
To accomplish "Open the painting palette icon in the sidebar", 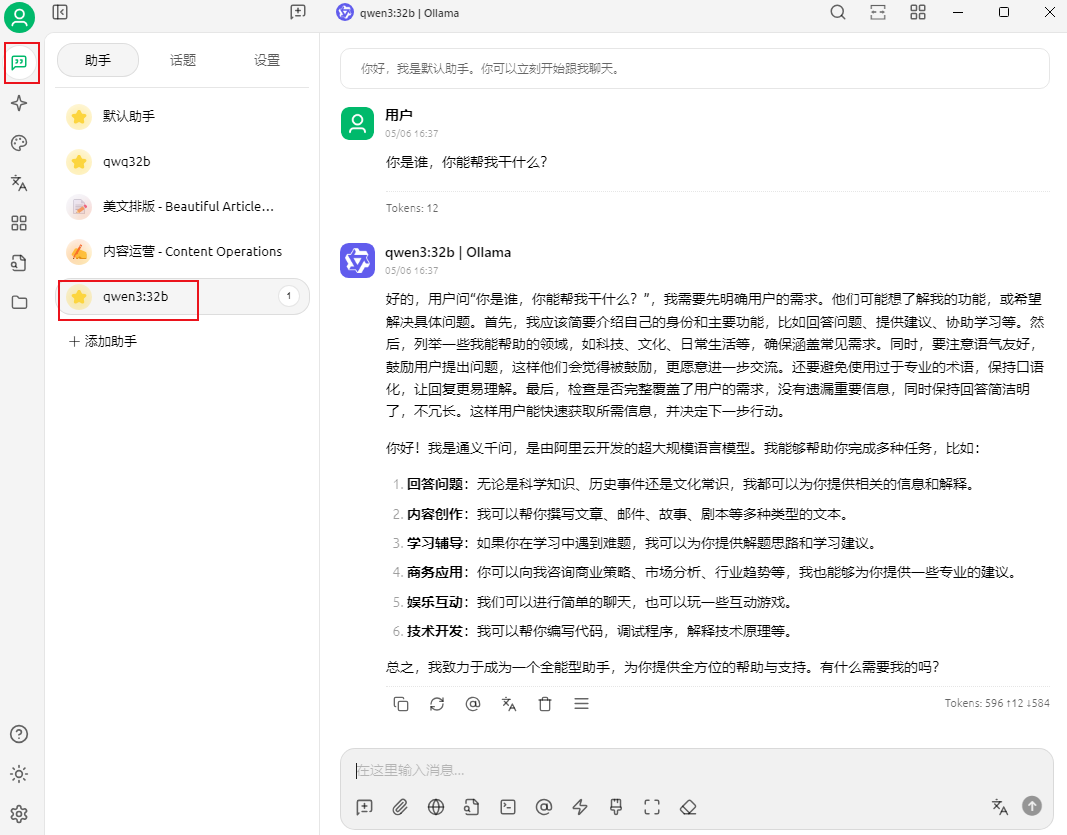I will (x=19, y=143).
